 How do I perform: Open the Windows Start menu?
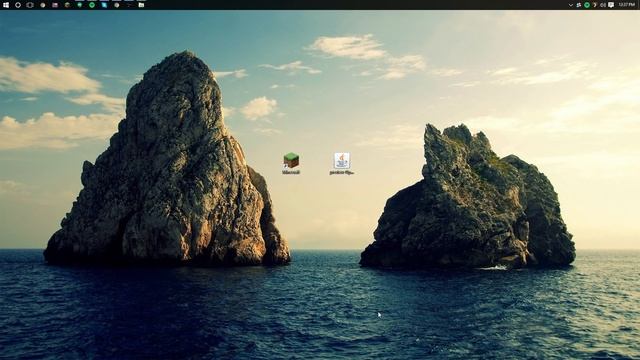(x=6, y=5)
